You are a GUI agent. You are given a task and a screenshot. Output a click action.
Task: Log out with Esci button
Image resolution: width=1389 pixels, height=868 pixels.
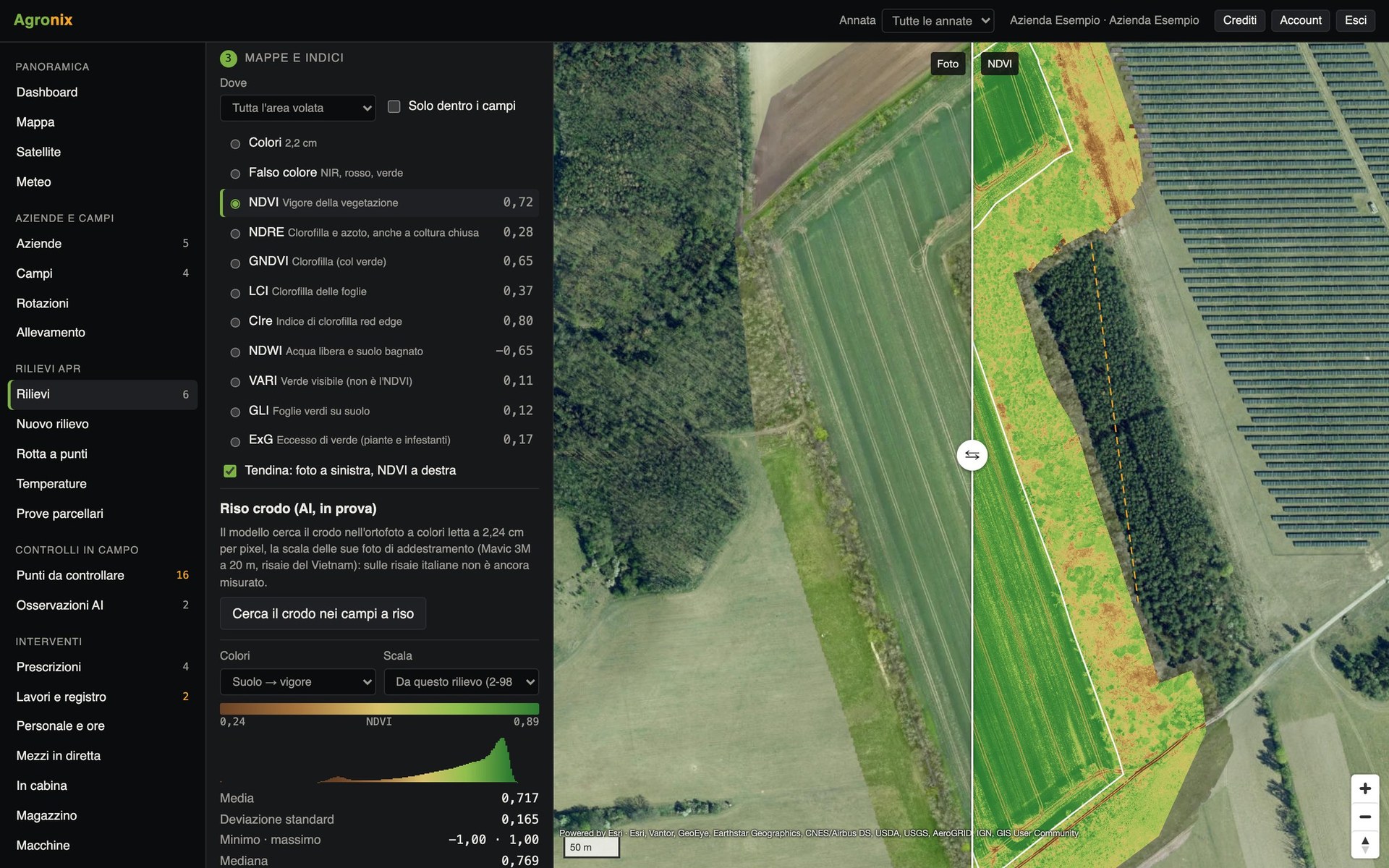(1355, 20)
